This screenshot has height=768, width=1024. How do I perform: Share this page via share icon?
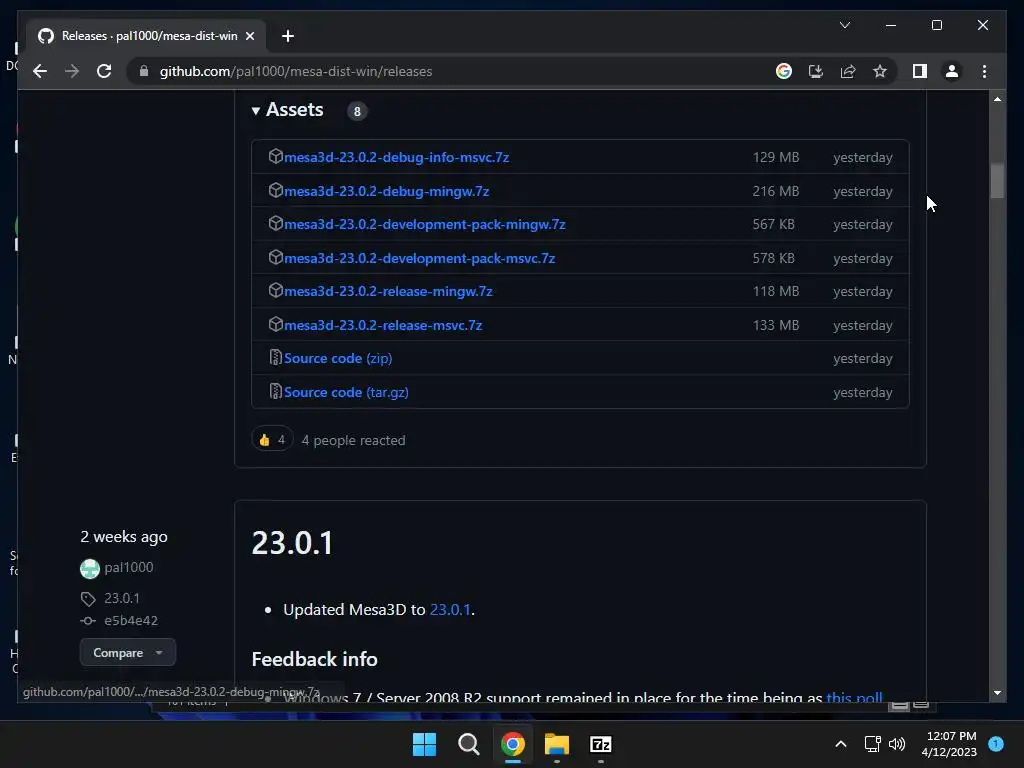[848, 71]
